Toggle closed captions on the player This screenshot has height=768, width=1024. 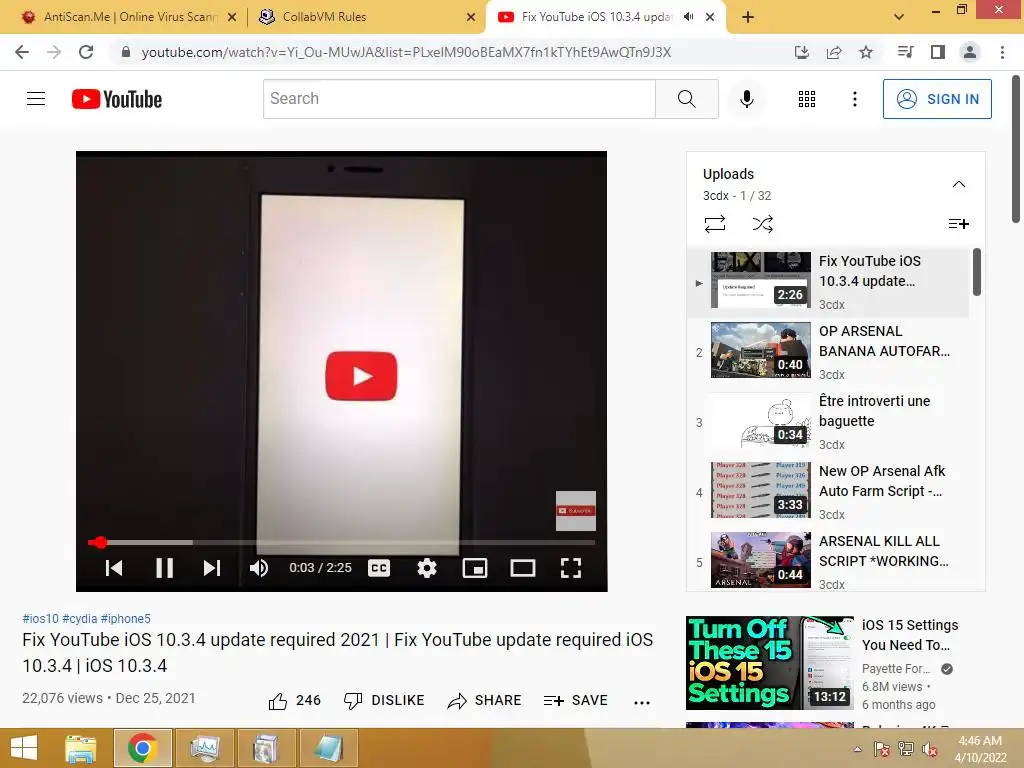pos(379,568)
